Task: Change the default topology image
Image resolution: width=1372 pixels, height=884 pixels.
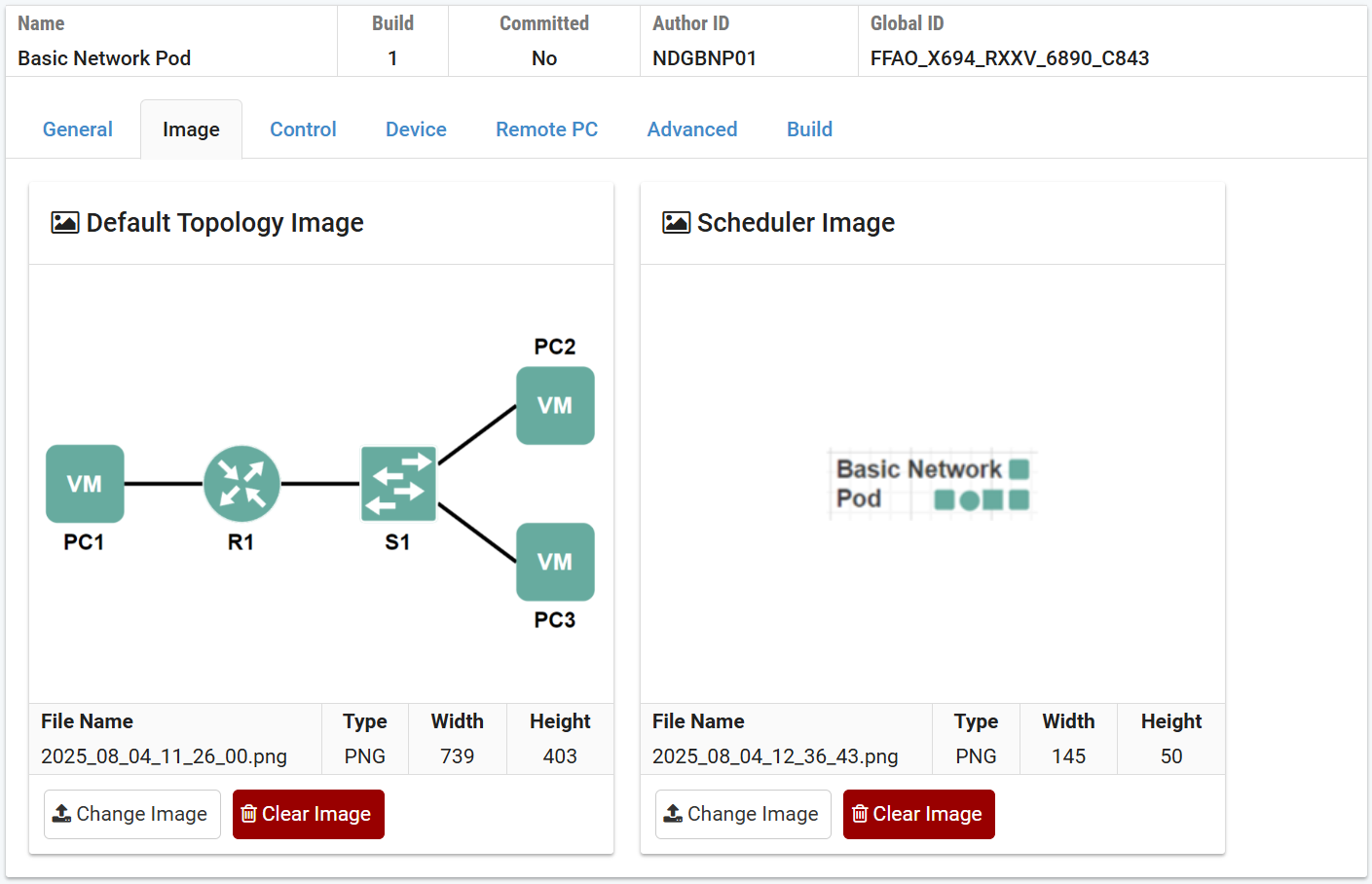Action: [131, 814]
